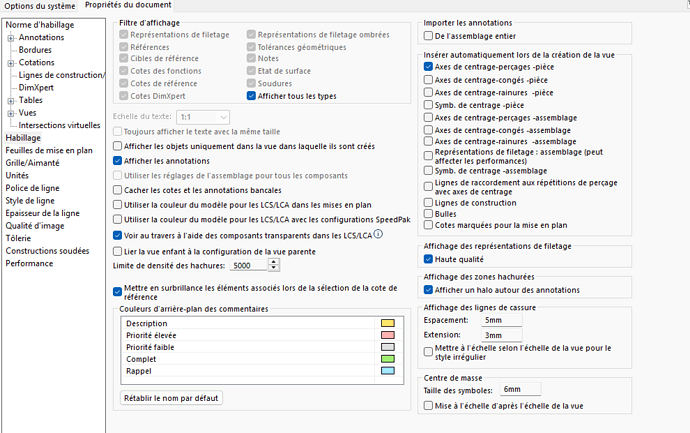Enable Cacher les cotes et annotations bancales

[118, 190]
